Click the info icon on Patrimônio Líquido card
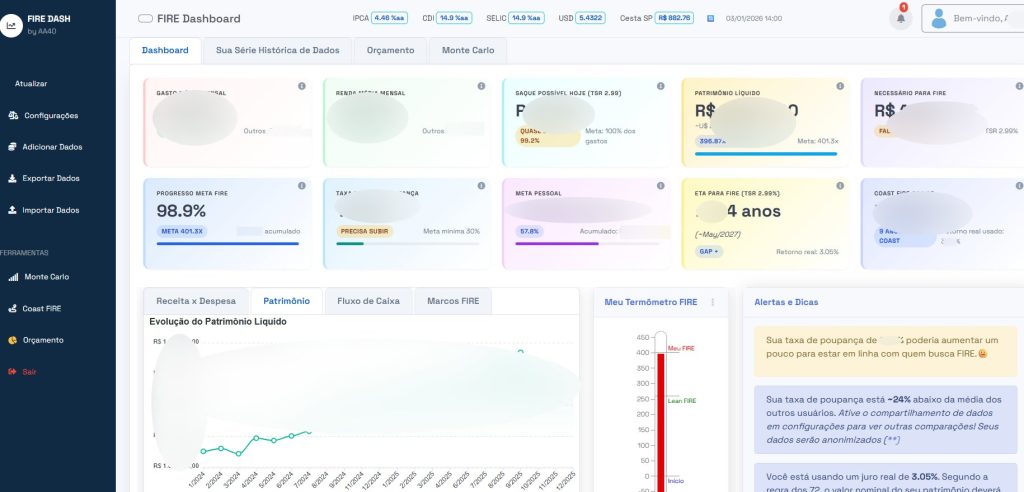This screenshot has height=492, width=1024. tap(837, 86)
